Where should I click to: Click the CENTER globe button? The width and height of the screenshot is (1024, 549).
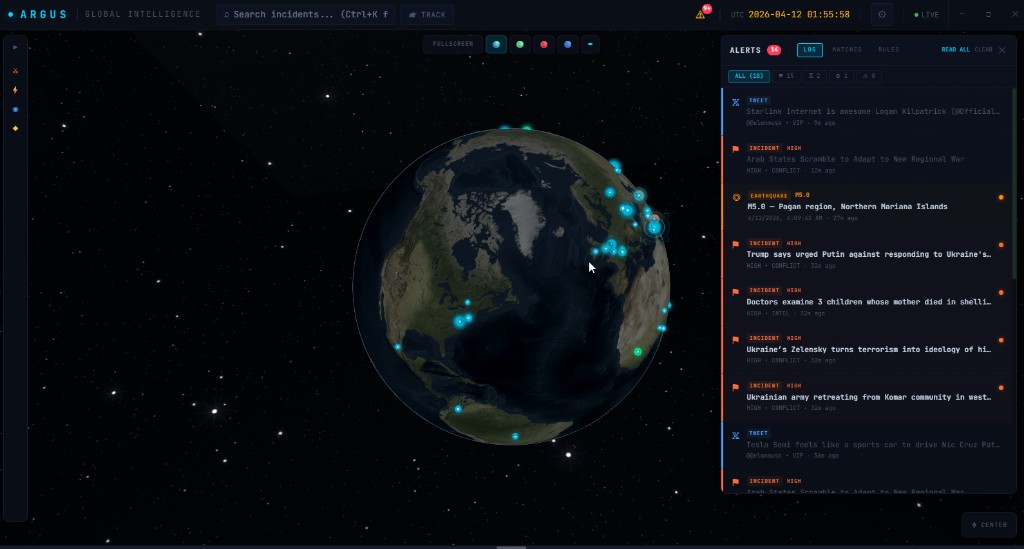point(989,525)
